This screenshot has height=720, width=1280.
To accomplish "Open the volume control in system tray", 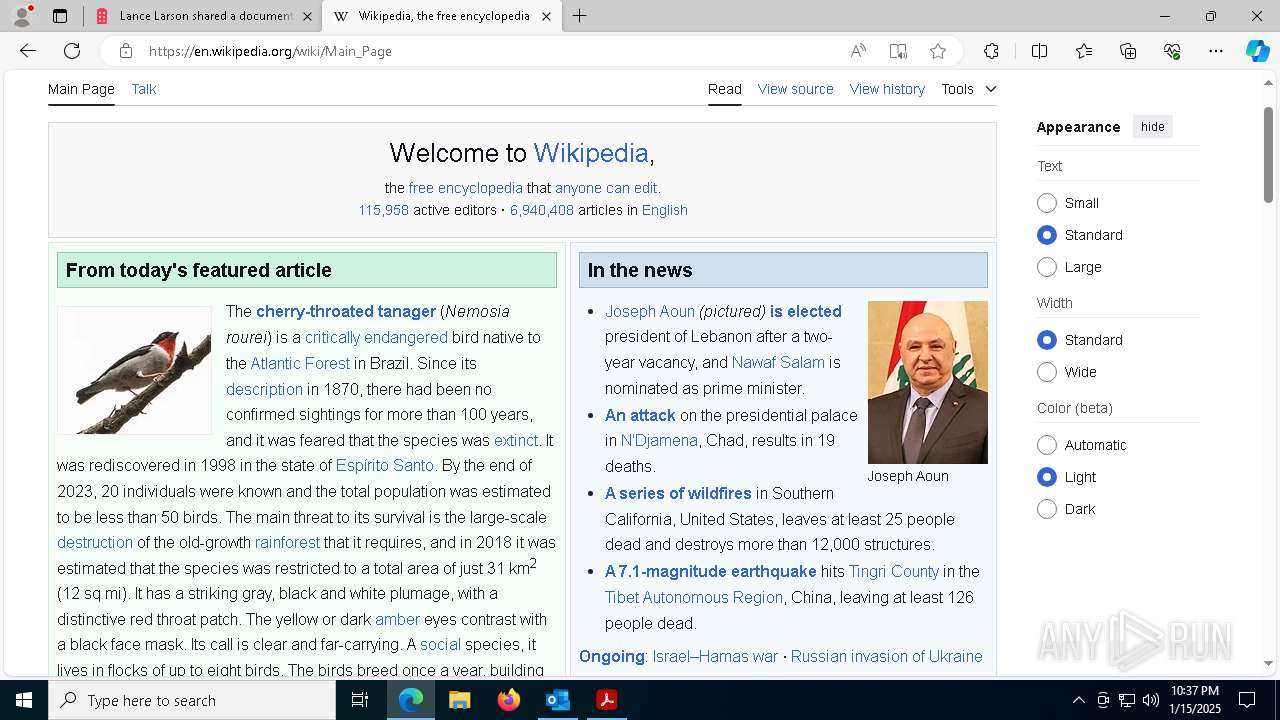I will [x=1150, y=700].
